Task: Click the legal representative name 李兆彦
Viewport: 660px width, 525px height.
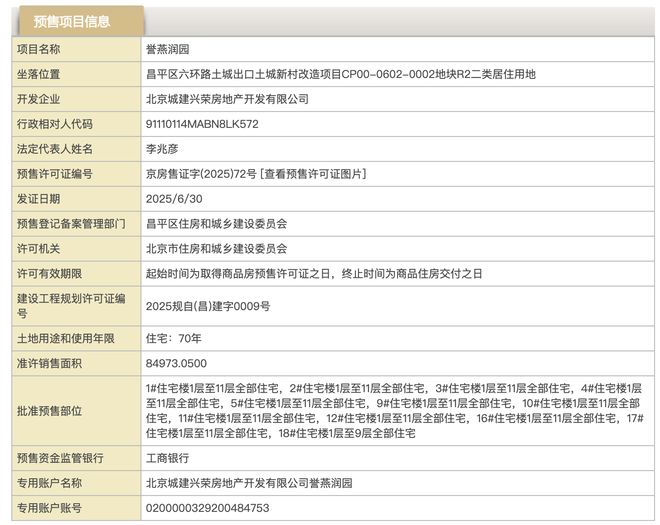Action: (162, 149)
